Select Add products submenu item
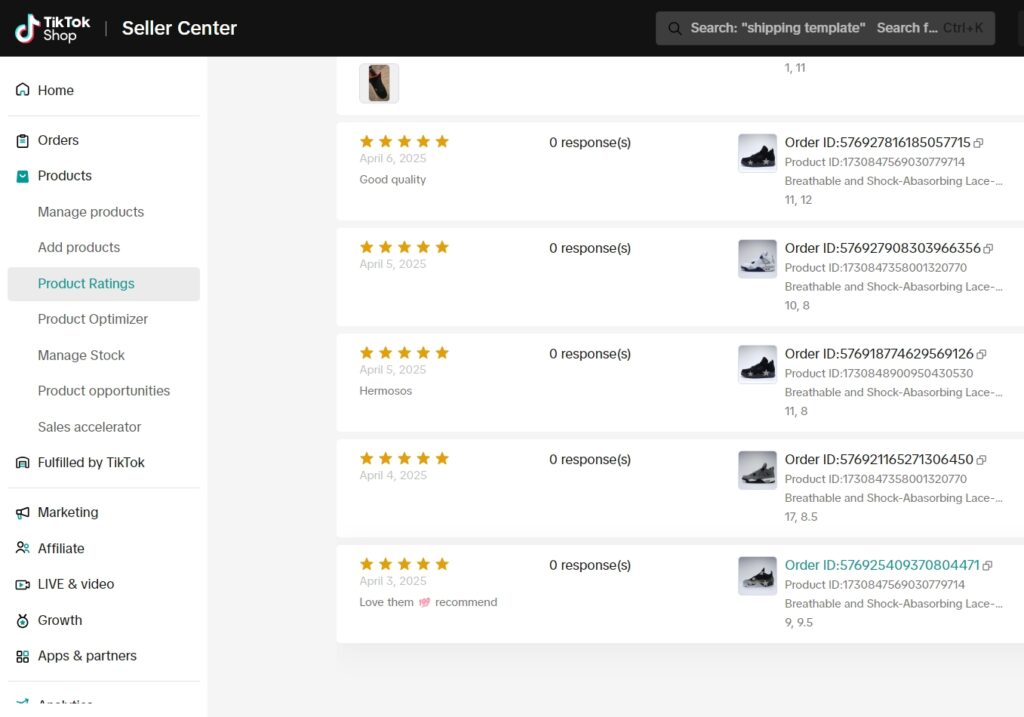Image resolution: width=1024 pixels, height=717 pixels. [x=79, y=247]
